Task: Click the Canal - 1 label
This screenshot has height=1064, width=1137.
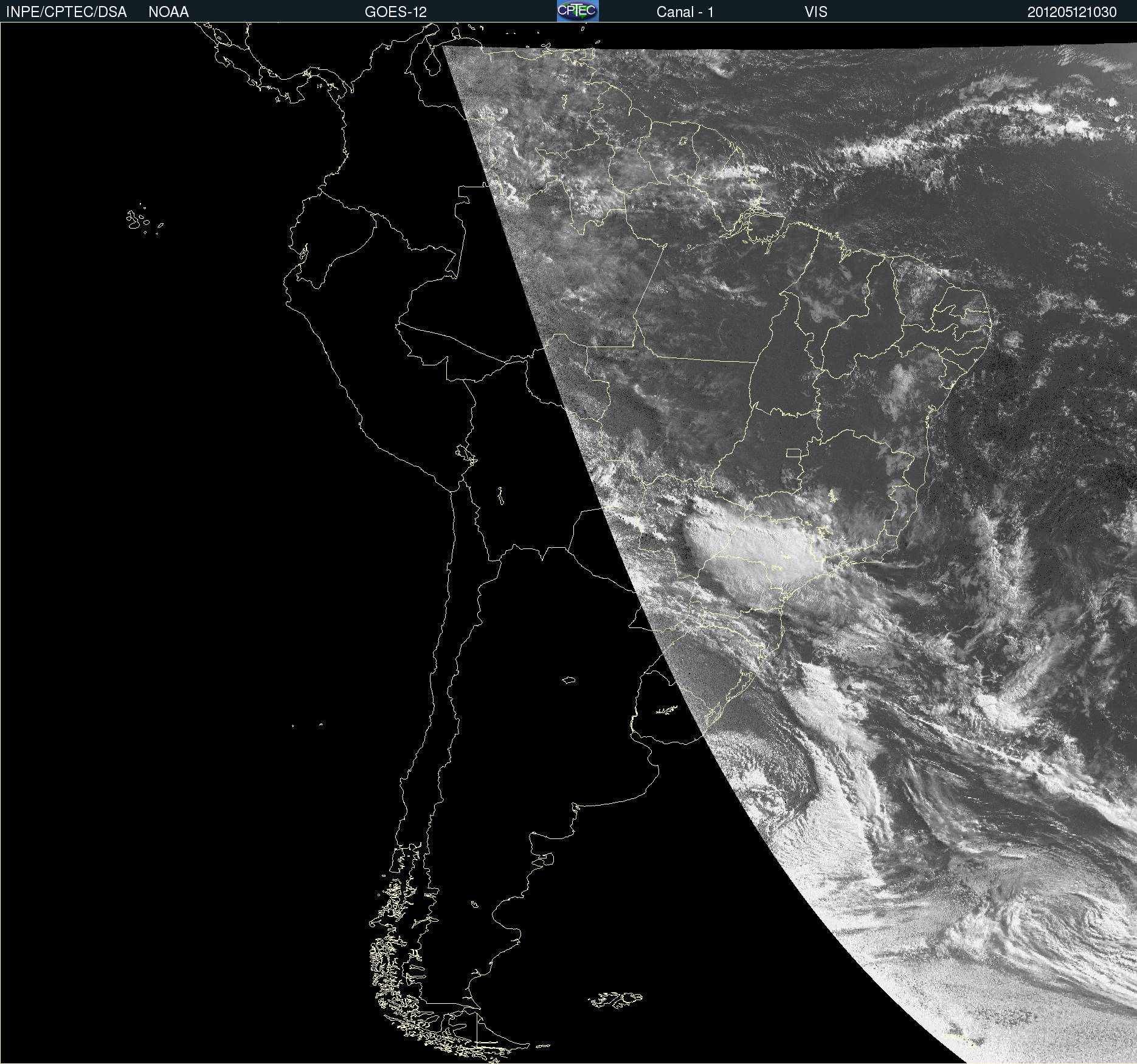Action: point(685,12)
